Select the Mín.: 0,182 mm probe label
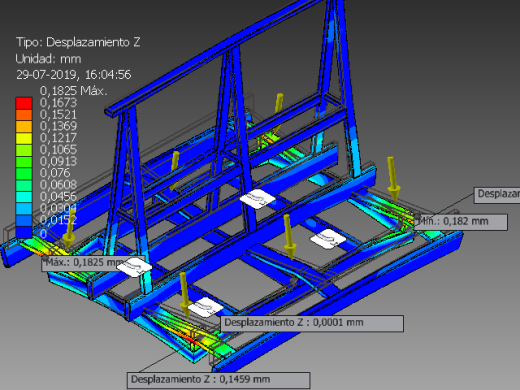The height and width of the screenshot is (390, 520). [461, 222]
